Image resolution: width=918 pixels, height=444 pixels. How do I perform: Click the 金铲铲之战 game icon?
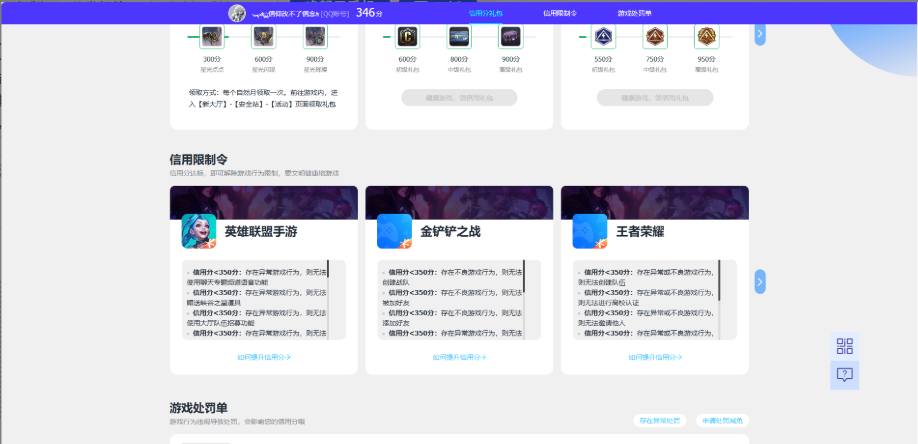(x=395, y=231)
